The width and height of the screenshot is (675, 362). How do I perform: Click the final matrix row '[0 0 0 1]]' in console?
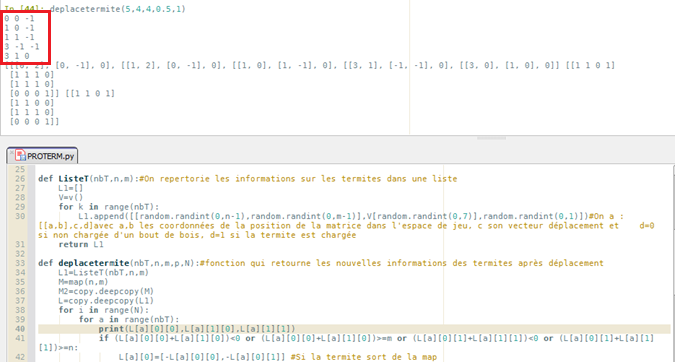coord(34,122)
